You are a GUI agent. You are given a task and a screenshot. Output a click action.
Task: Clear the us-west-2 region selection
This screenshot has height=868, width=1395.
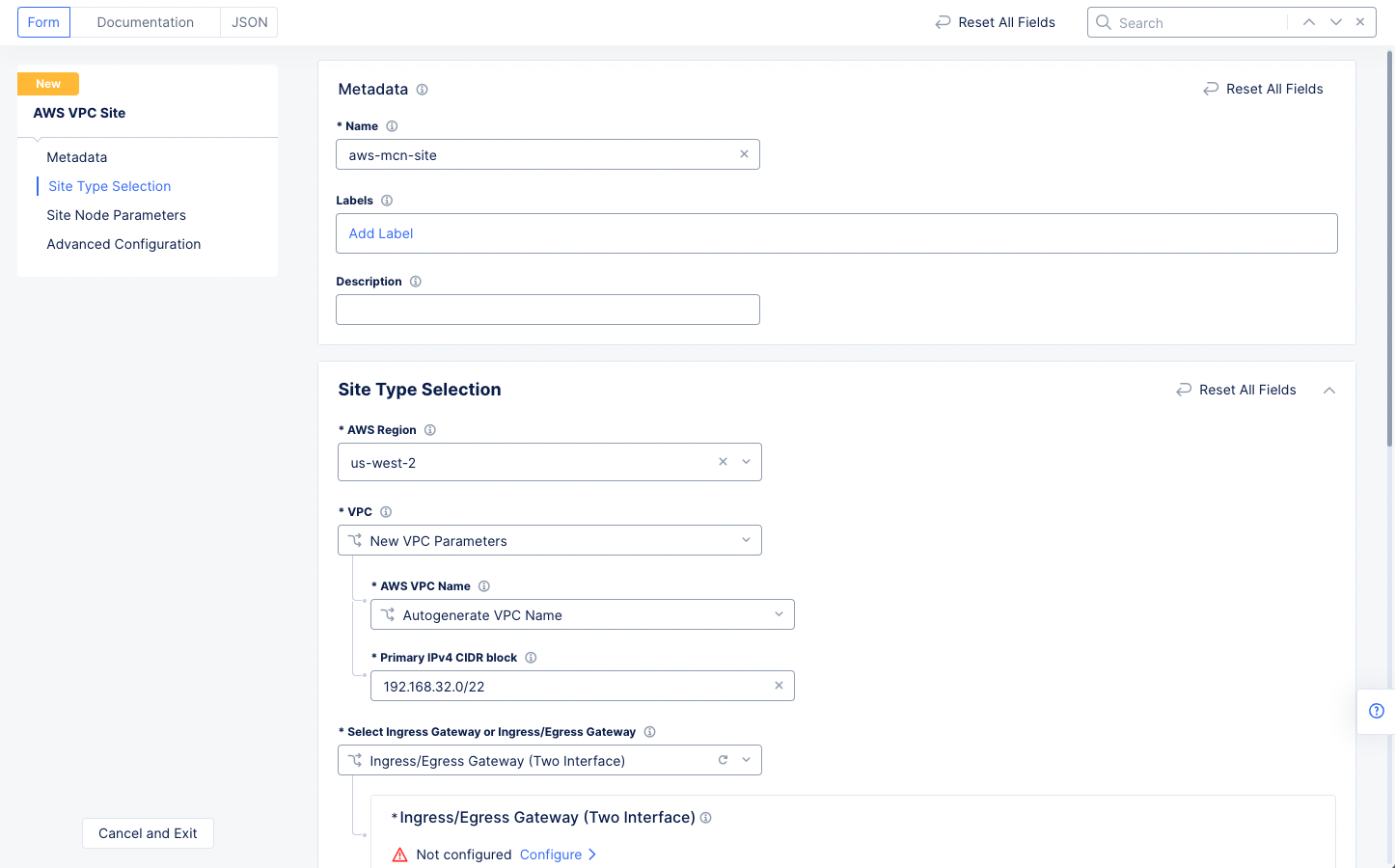coord(723,461)
